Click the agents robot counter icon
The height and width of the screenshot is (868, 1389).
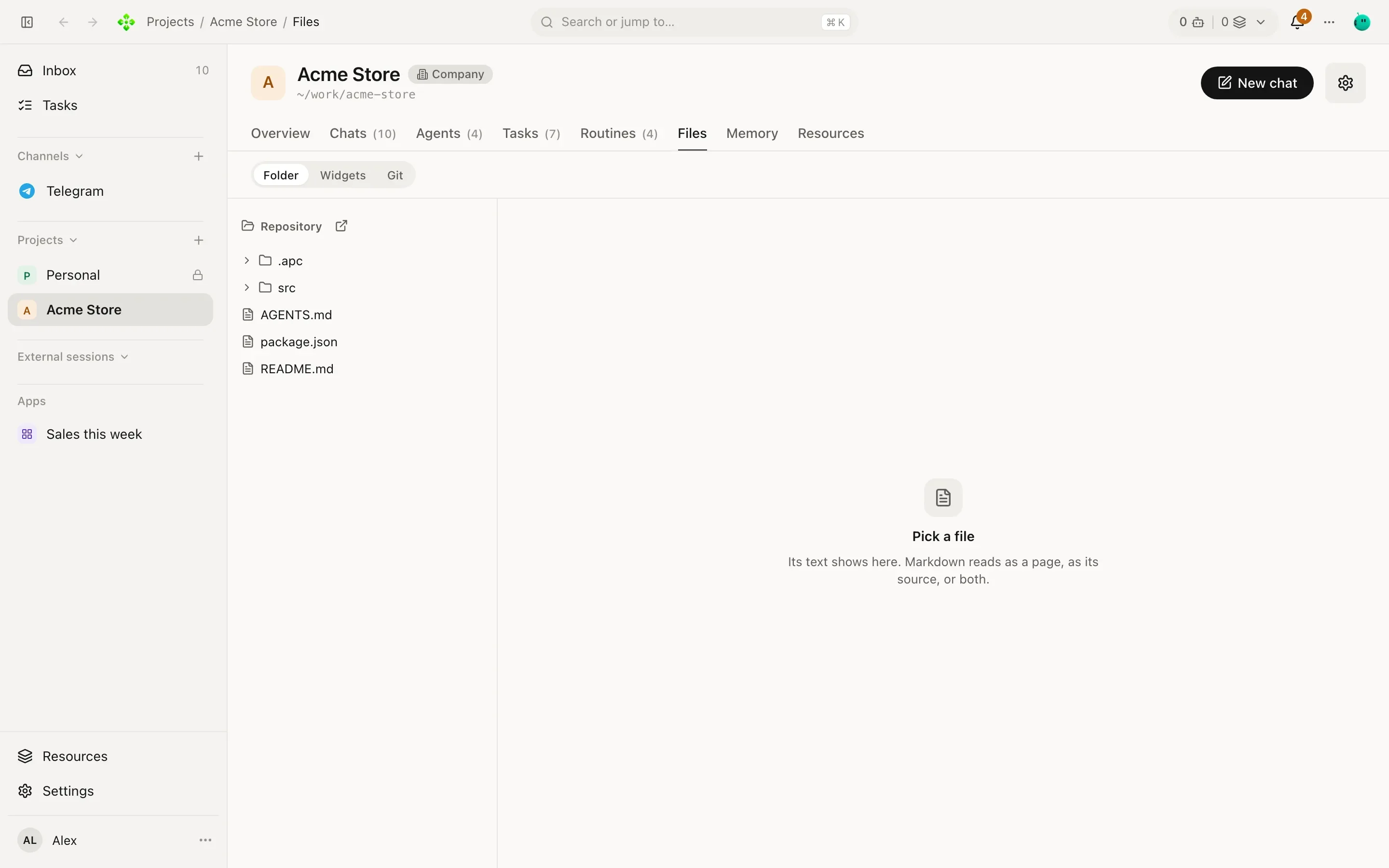pyautogui.click(x=1198, y=22)
